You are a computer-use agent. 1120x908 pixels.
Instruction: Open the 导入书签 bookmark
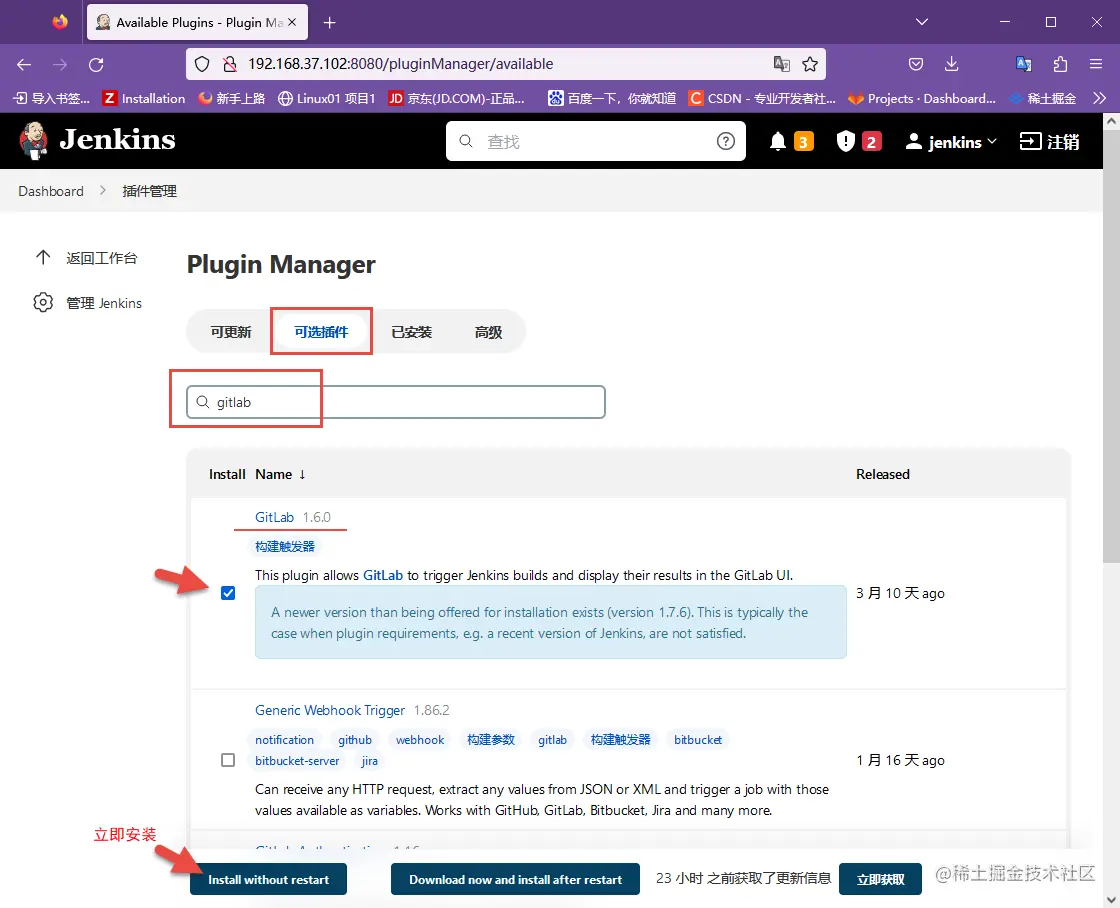click(52, 99)
